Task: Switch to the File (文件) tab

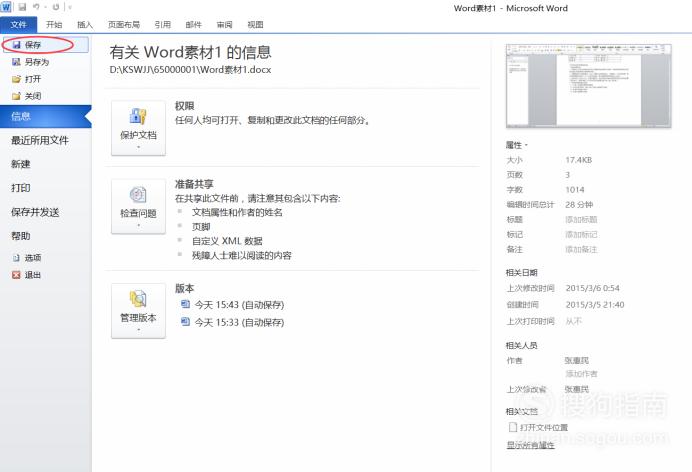Action: (x=19, y=25)
